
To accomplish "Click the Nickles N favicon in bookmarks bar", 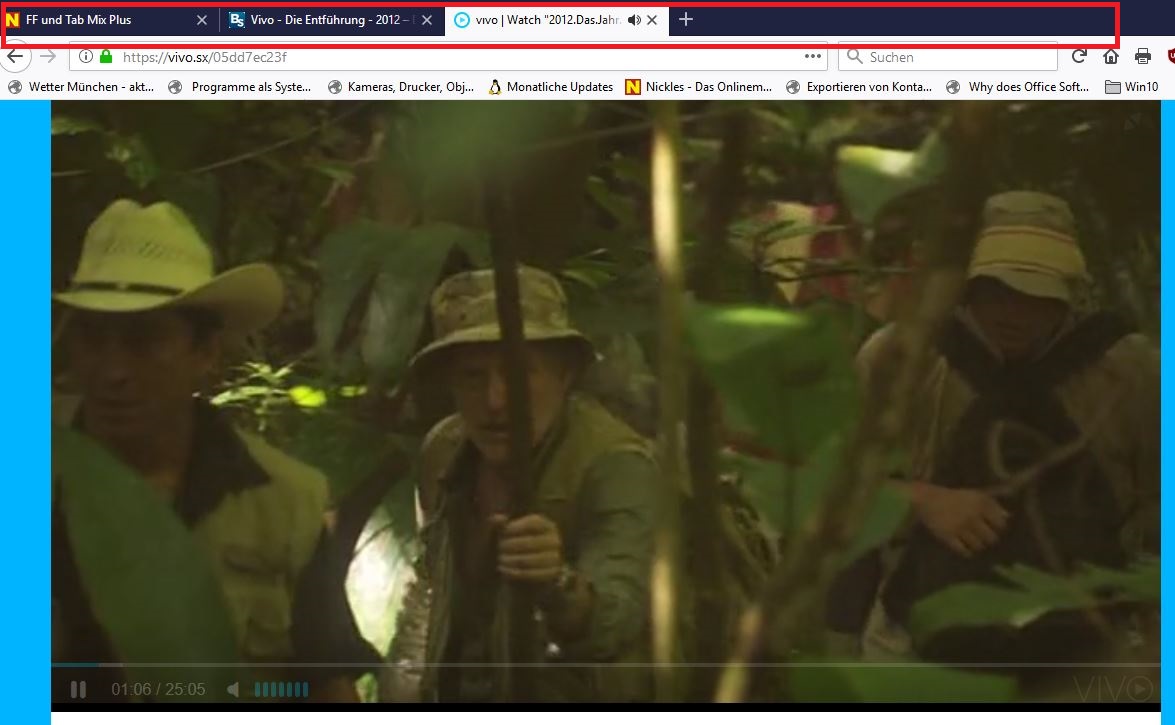I will pyautogui.click(x=632, y=87).
